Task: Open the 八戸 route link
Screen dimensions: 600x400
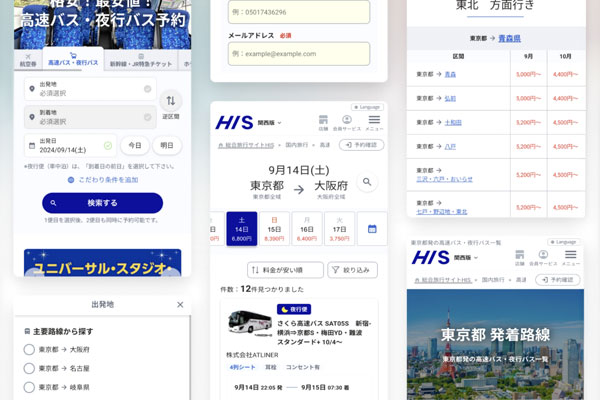Action: (450, 147)
